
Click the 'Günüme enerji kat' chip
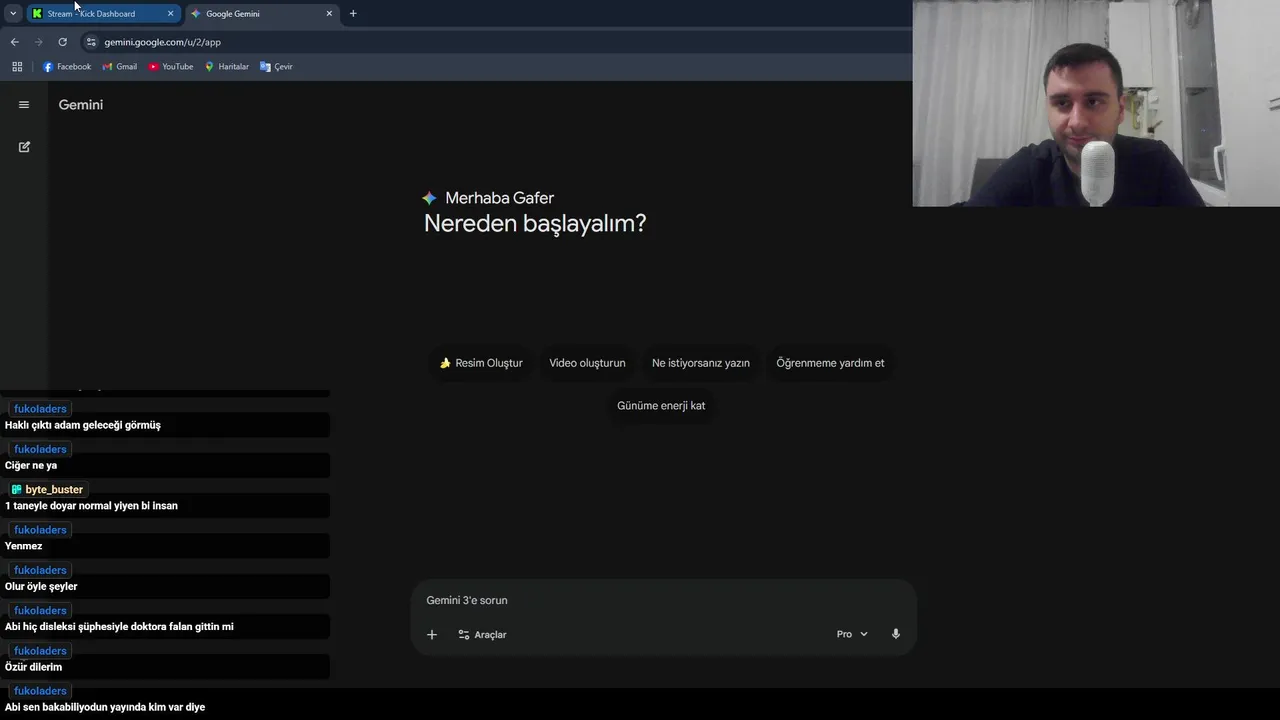(661, 406)
